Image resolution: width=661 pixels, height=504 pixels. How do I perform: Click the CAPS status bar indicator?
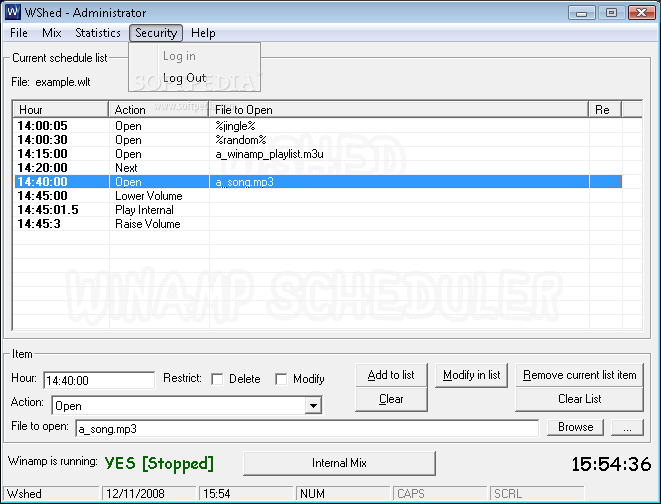[x=440, y=493]
